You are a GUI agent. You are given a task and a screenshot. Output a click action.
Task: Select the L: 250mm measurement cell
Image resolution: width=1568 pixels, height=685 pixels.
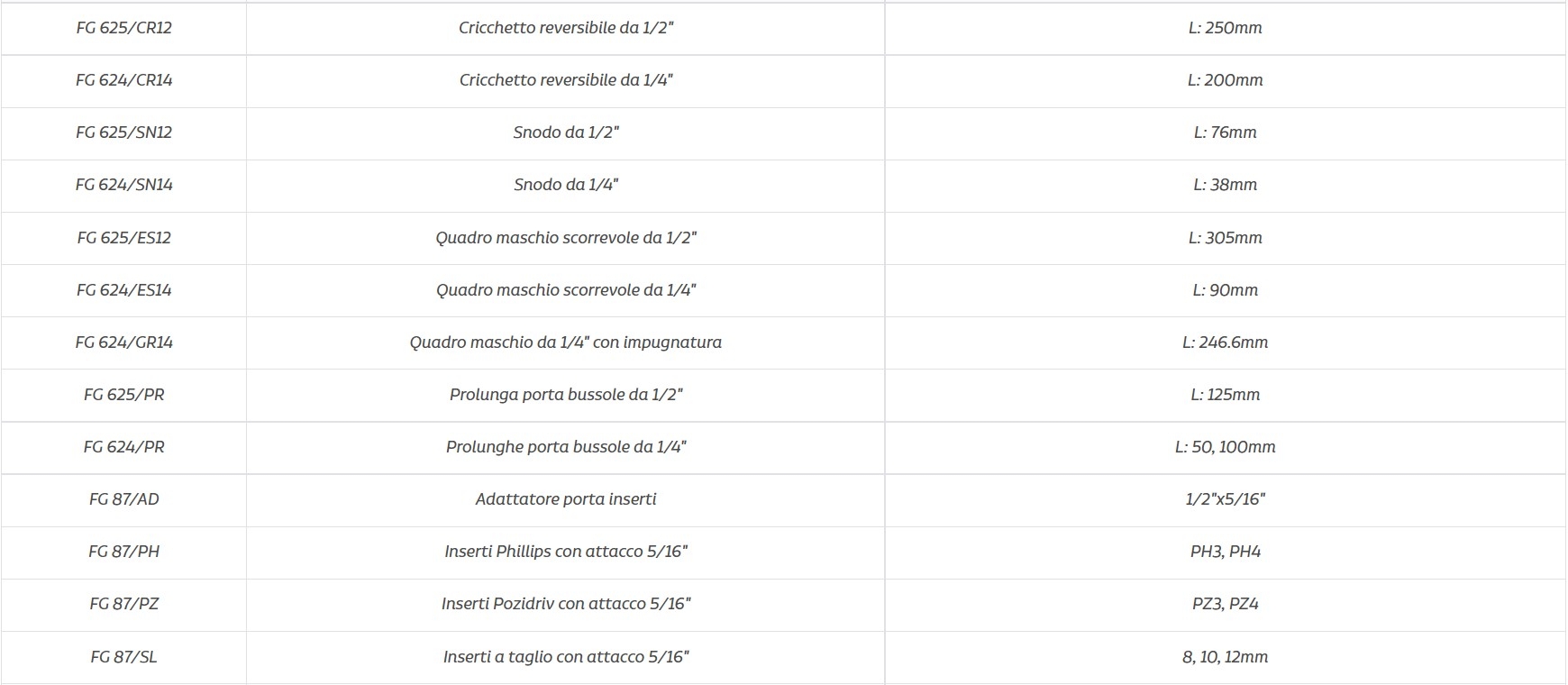[x=1225, y=28]
